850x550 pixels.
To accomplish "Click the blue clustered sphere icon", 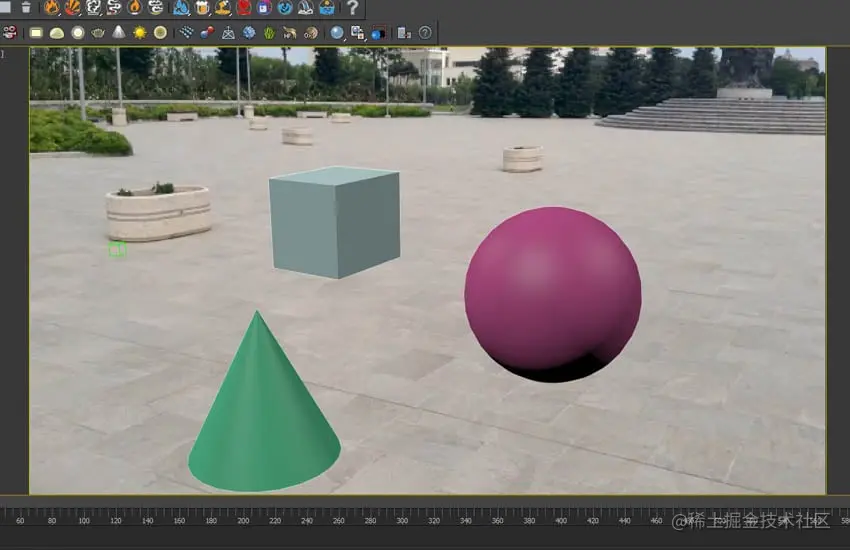I will [x=249, y=33].
